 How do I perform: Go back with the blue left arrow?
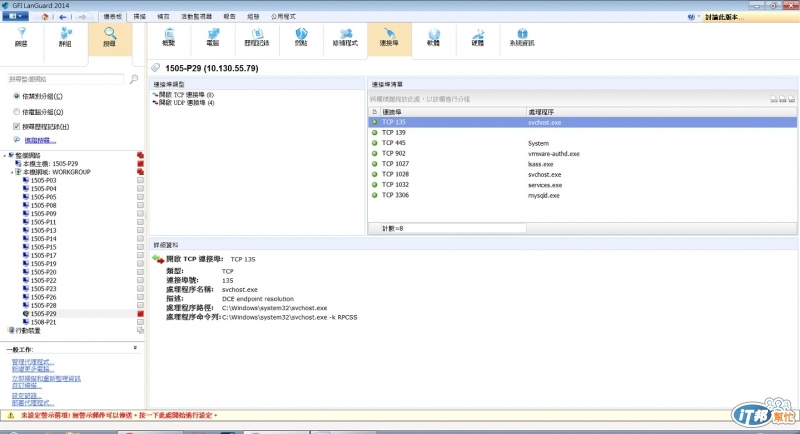tap(63, 17)
